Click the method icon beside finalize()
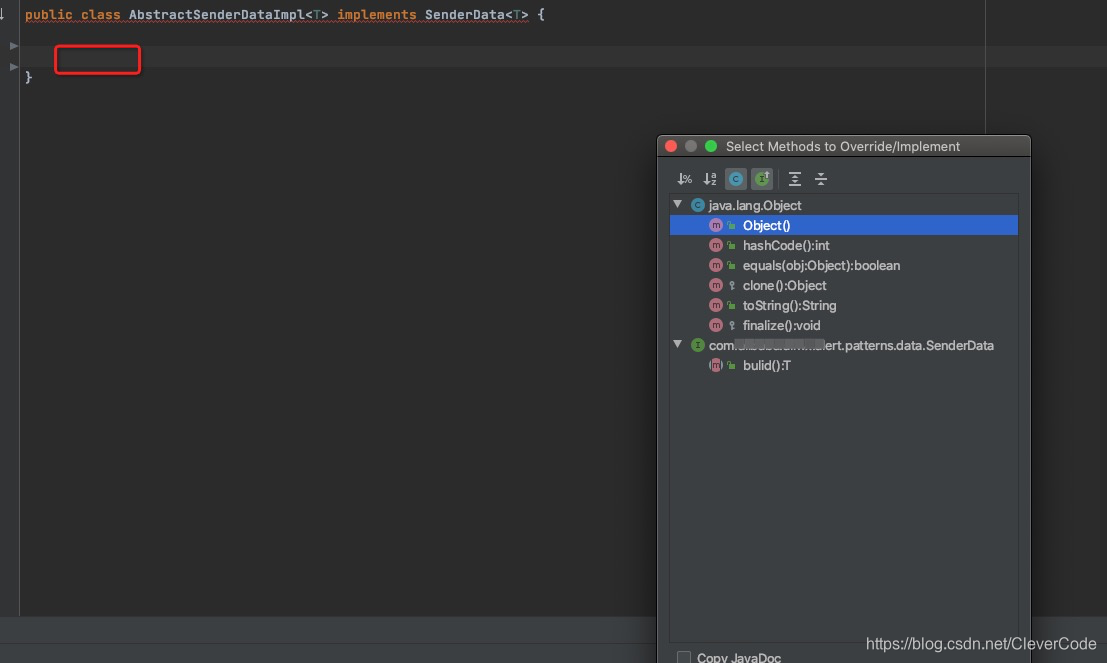Viewport: 1107px width, 663px height. [x=716, y=325]
